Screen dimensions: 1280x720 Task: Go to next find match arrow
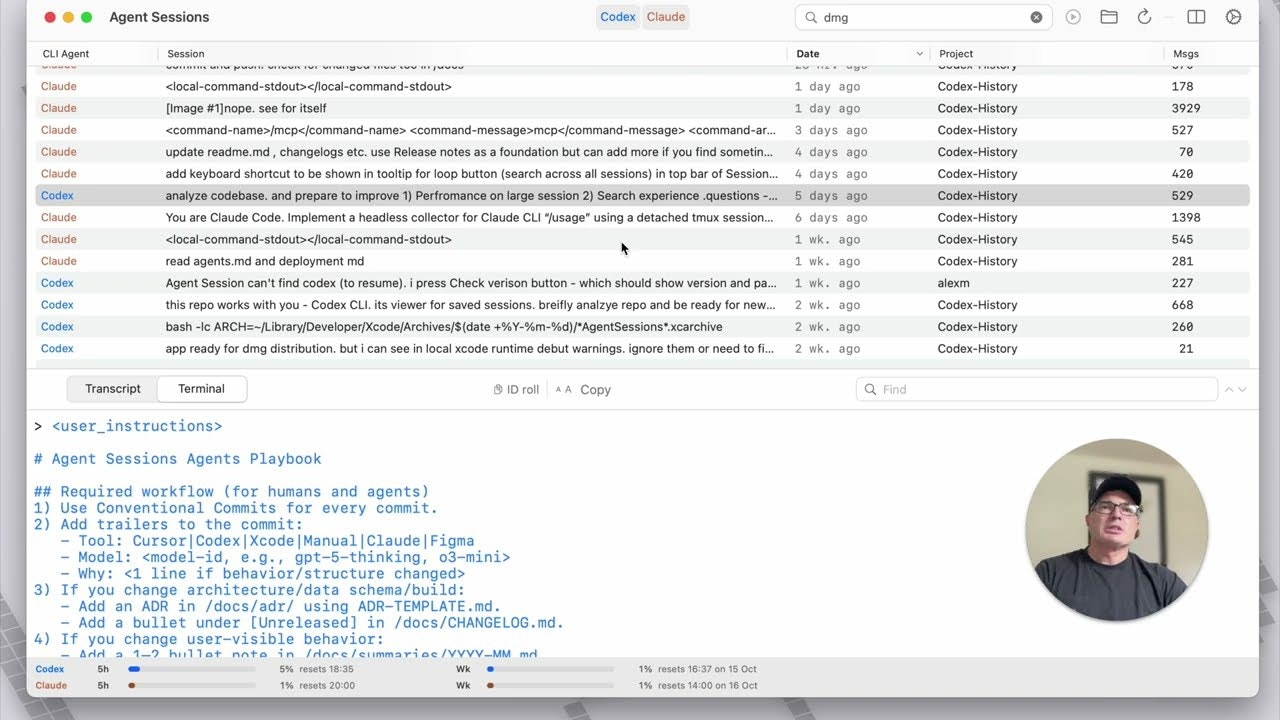[1243, 390]
